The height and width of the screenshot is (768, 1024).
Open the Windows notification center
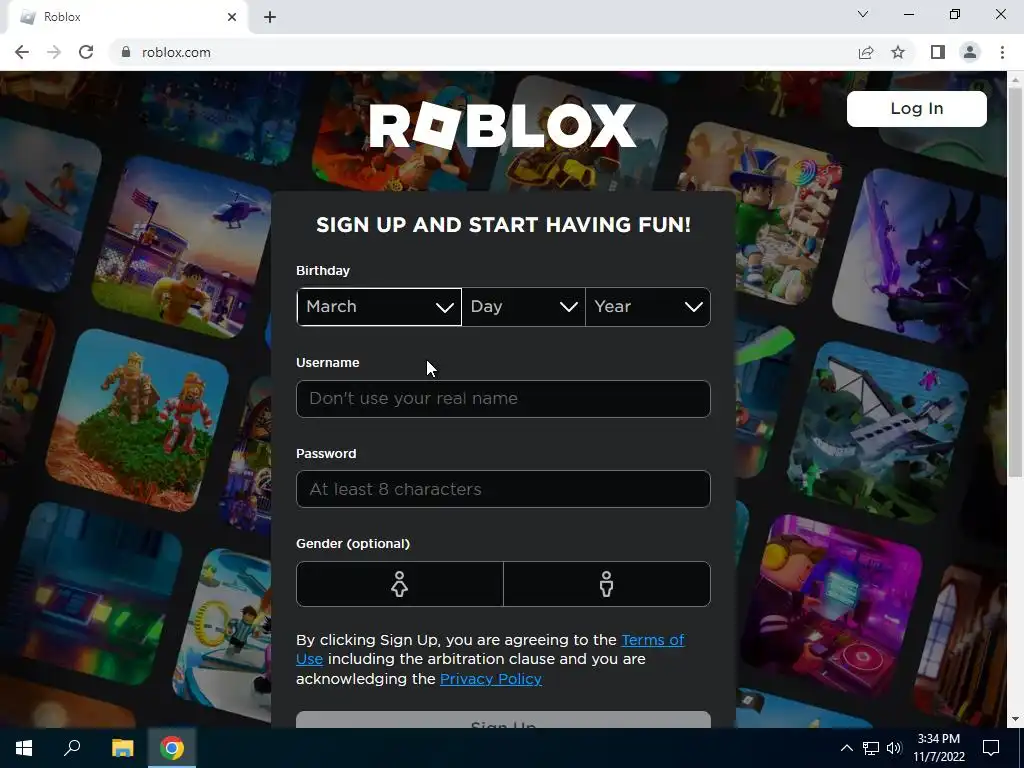[991, 748]
